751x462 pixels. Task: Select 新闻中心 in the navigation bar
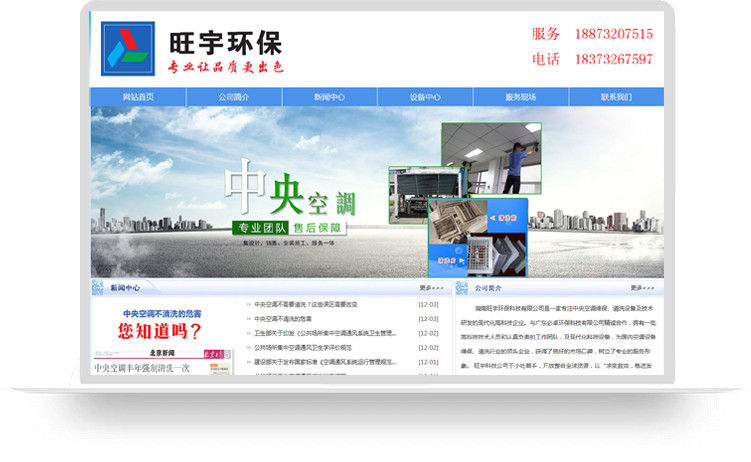tap(329, 97)
